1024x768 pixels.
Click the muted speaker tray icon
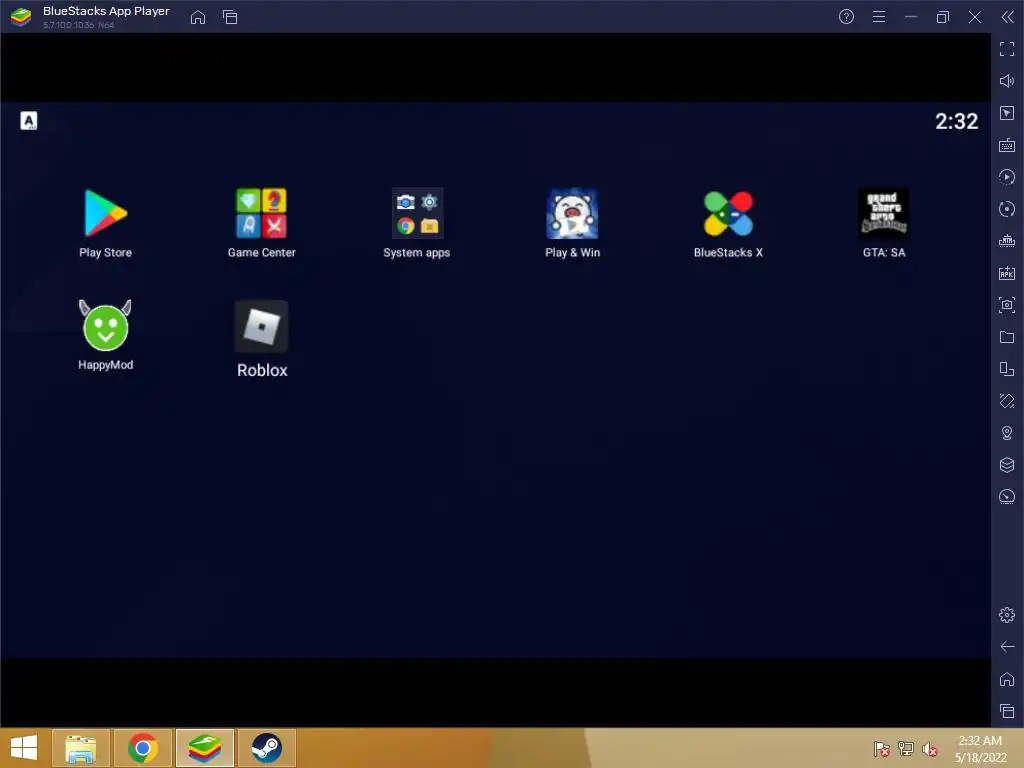pyautogui.click(x=930, y=749)
